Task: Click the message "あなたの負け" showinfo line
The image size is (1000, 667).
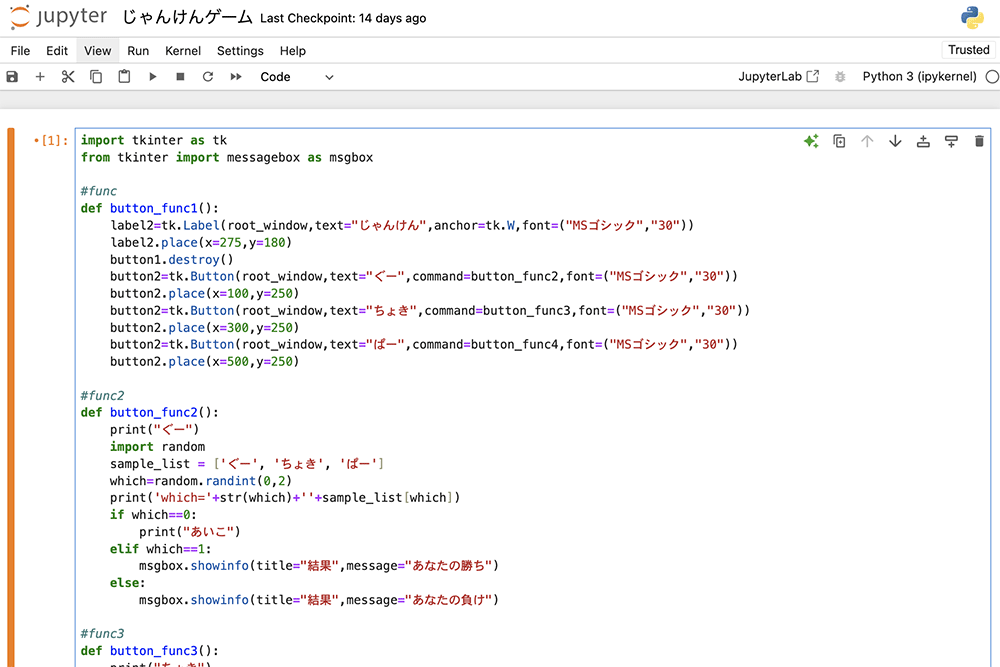Action: 319,600
